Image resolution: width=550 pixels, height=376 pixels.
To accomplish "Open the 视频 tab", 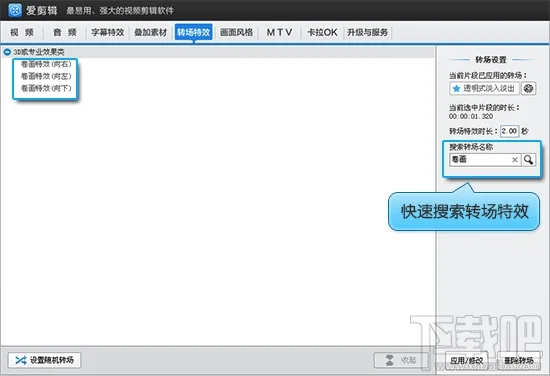I will point(22,33).
